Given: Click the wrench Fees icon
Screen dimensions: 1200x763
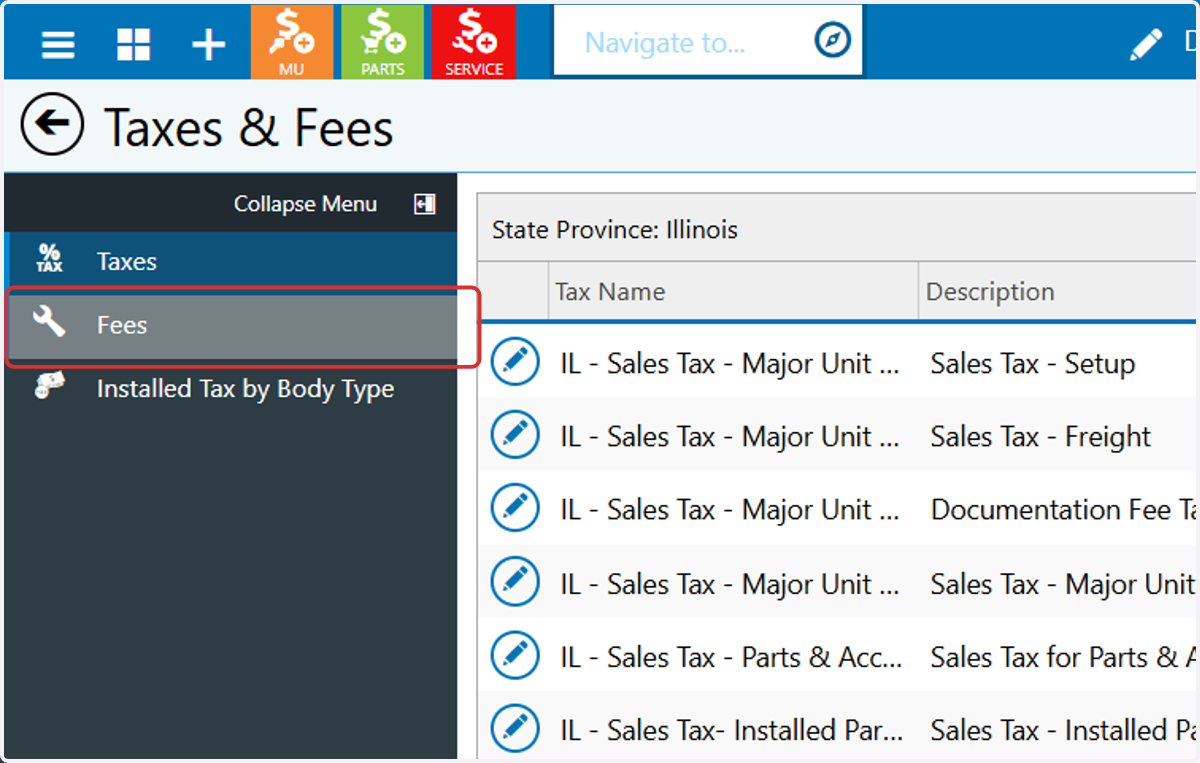Looking at the screenshot, I should point(49,322).
